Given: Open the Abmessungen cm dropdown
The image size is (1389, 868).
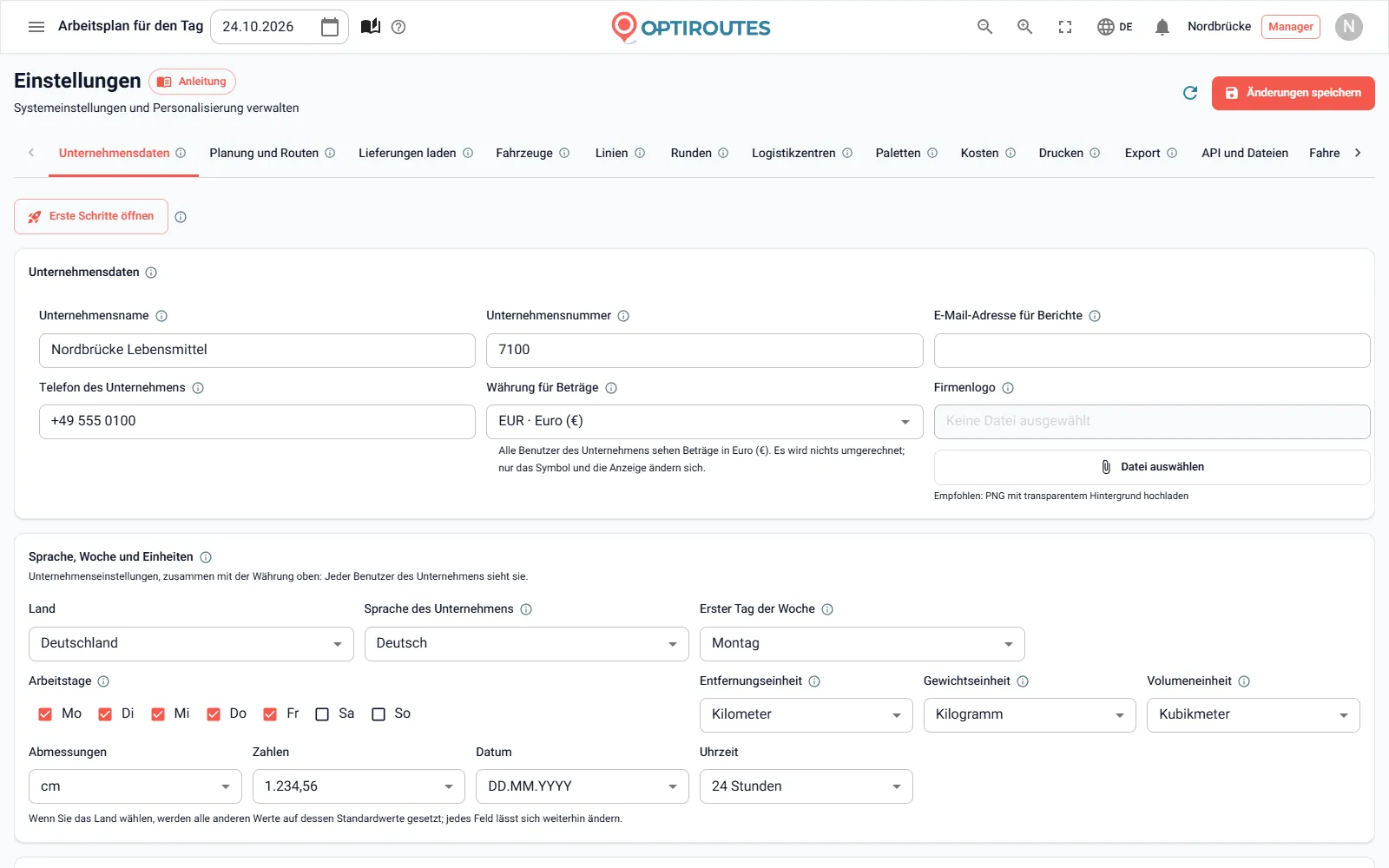Looking at the screenshot, I should click(135, 786).
